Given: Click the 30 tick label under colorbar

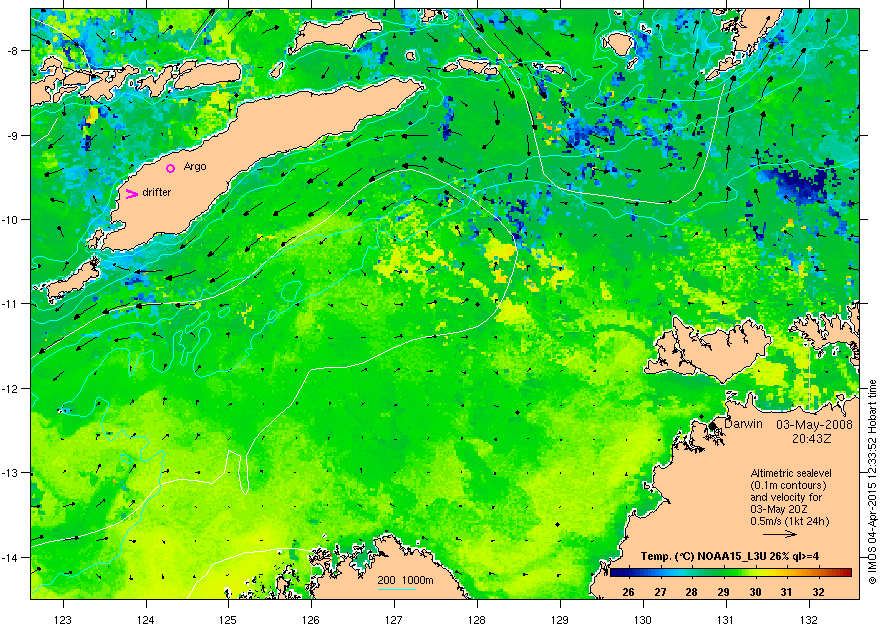Looking at the screenshot, I should pos(755,592).
